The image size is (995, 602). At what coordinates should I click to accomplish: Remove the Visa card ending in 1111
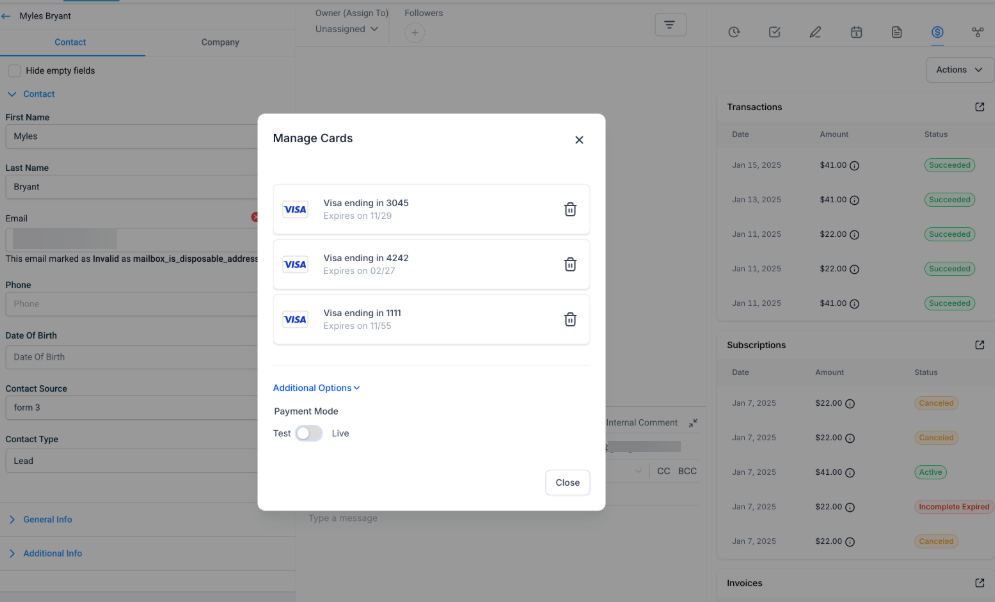point(570,320)
